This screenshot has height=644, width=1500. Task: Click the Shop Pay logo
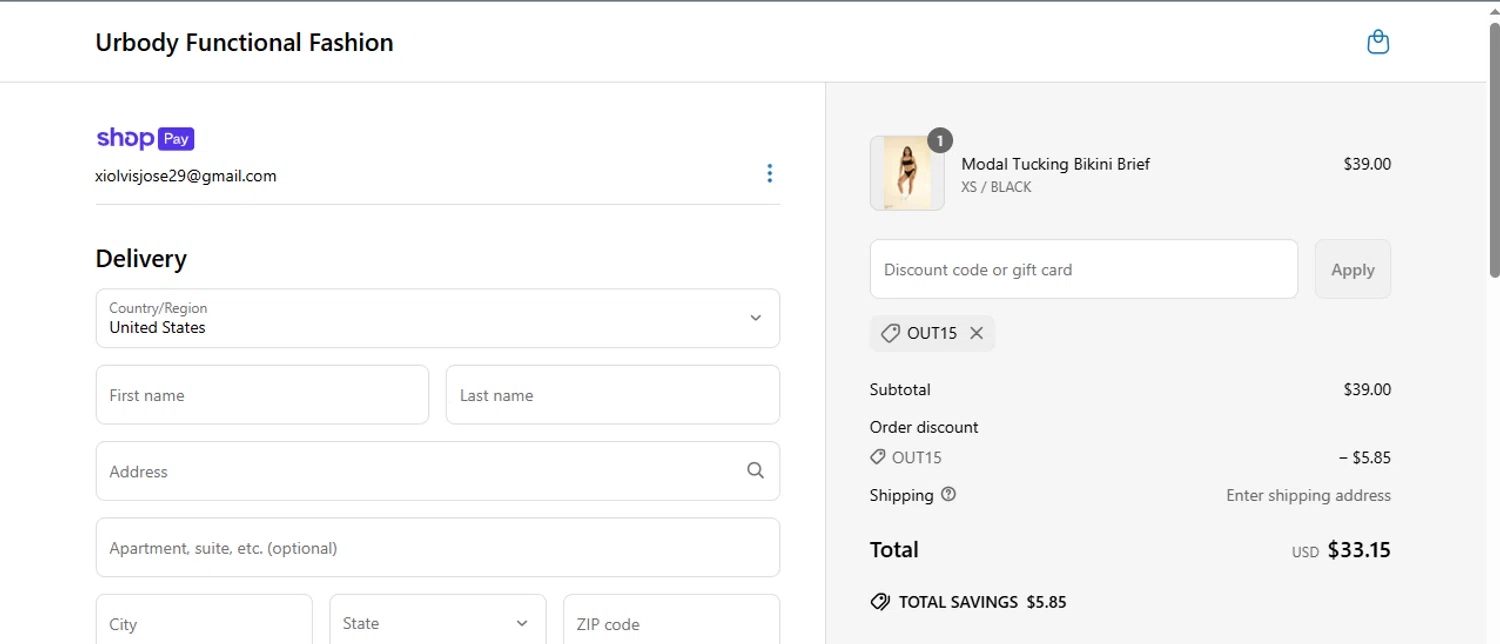(145, 138)
